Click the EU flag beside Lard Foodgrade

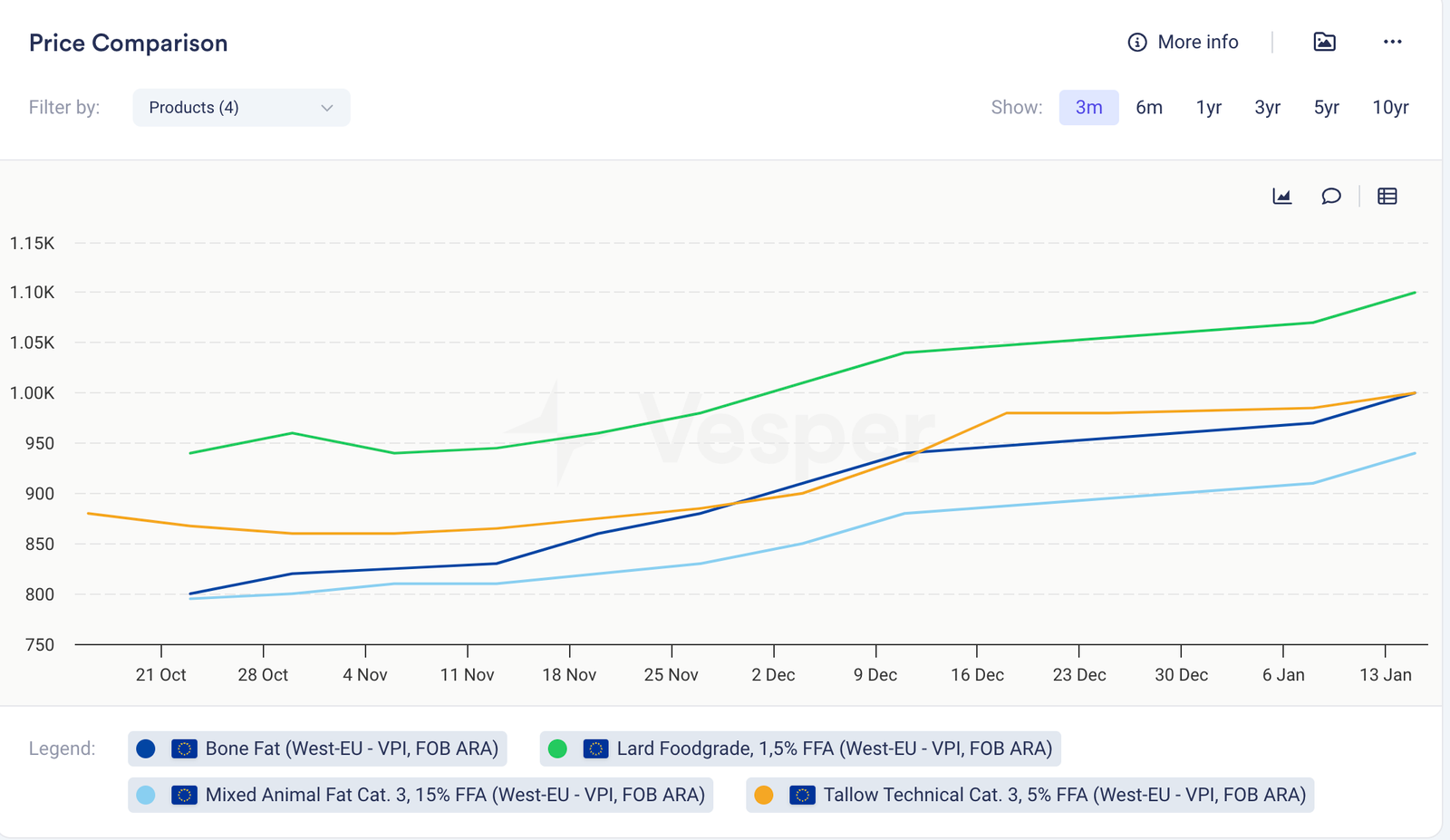pos(595,748)
